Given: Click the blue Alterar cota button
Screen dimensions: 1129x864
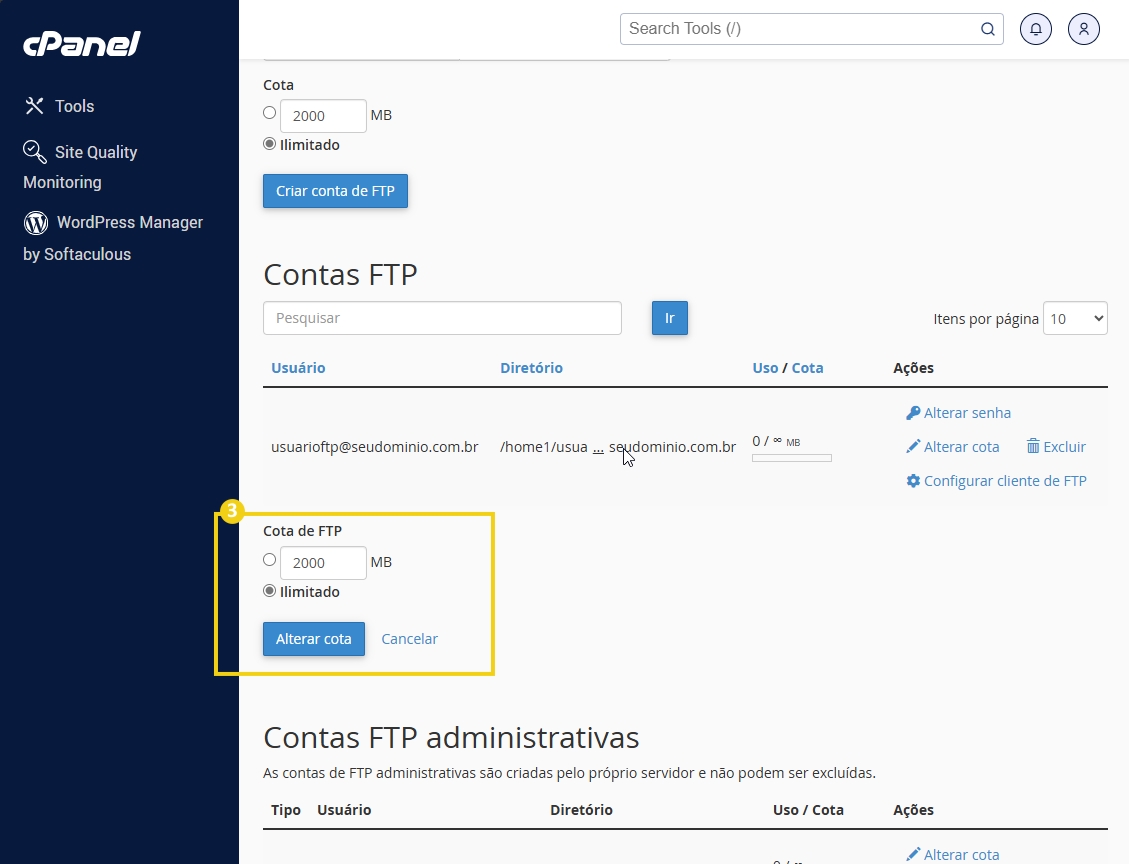Looking at the screenshot, I should click(314, 639).
